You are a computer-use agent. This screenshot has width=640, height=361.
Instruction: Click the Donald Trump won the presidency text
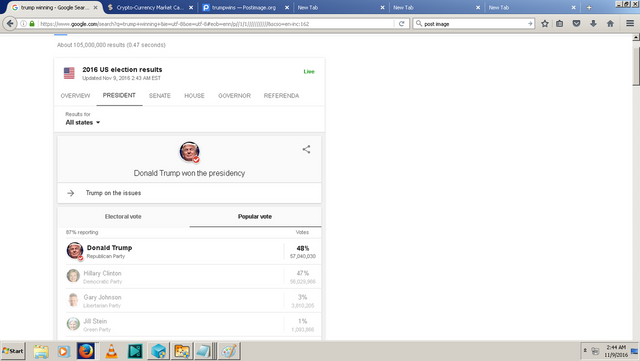click(x=189, y=173)
